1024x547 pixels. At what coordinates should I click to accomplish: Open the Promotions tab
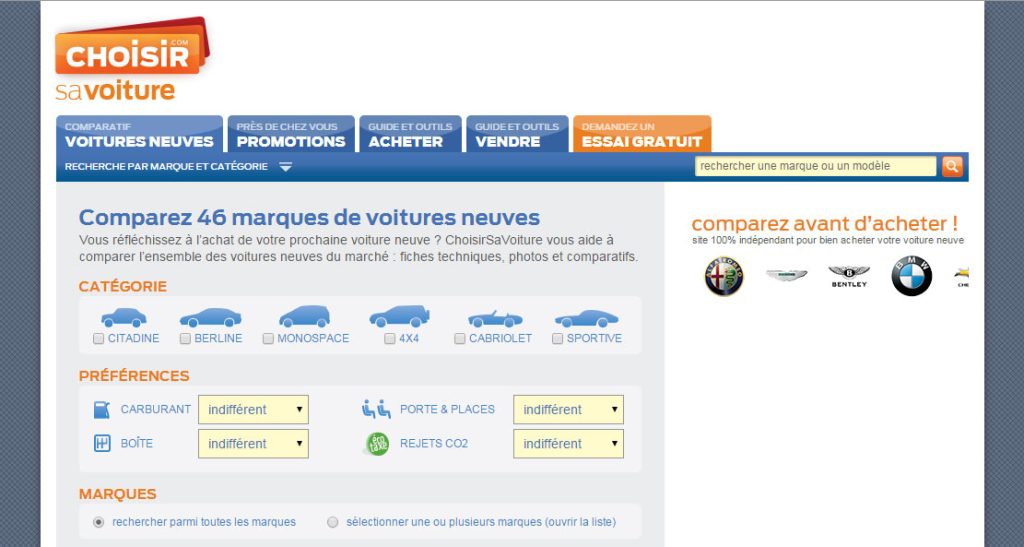point(291,134)
